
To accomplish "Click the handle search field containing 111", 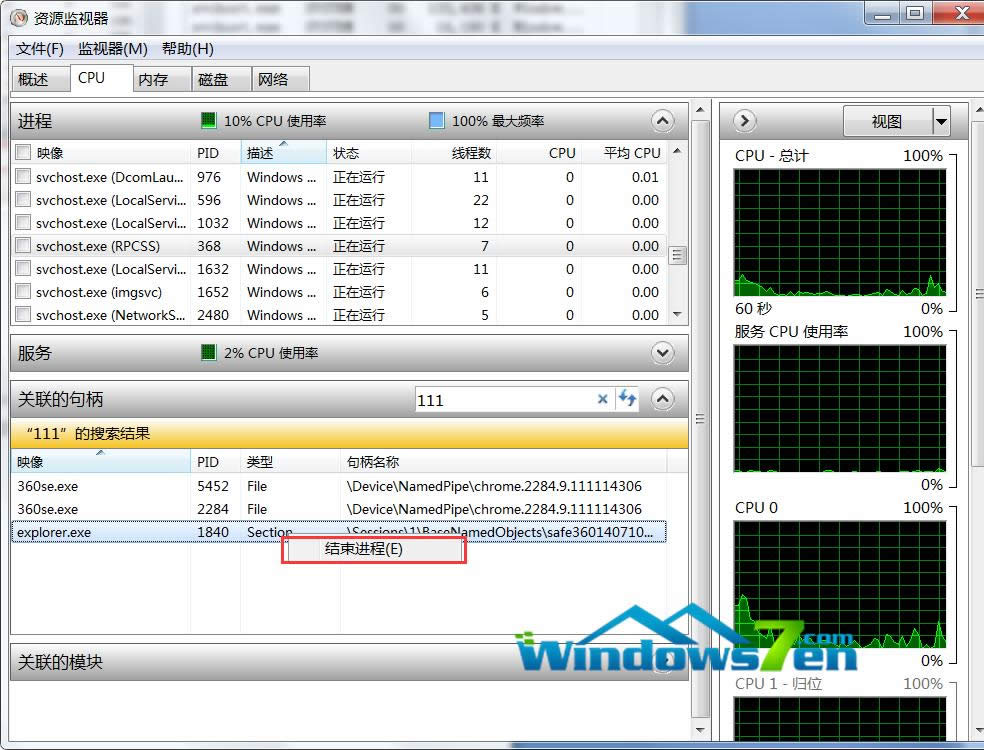I will (x=503, y=399).
